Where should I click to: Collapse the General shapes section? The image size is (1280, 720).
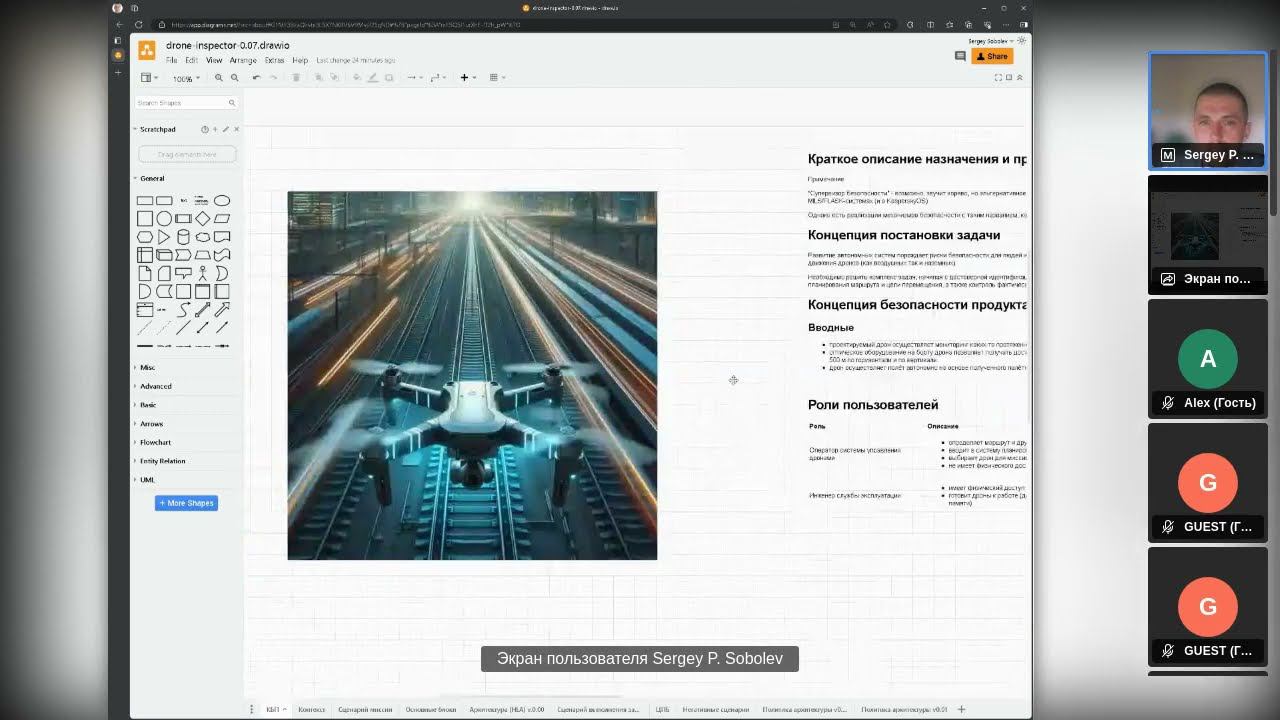click(152, 178)
